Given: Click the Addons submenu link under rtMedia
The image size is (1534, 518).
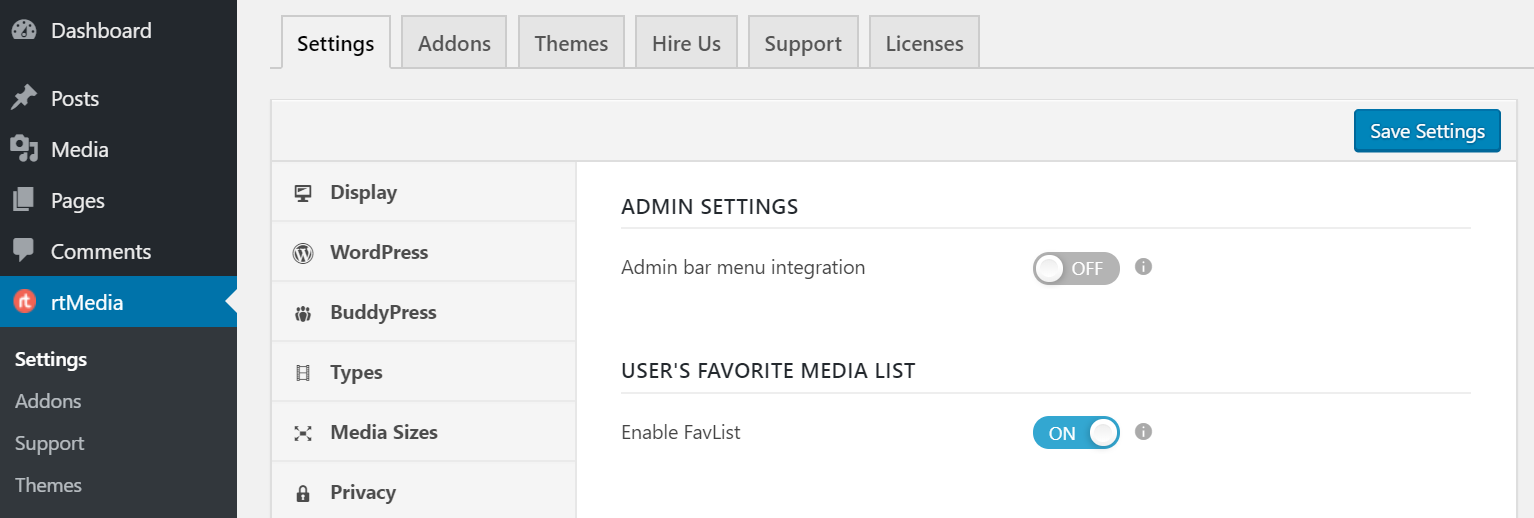Looking at the screenshot, I should click(48, 401).
